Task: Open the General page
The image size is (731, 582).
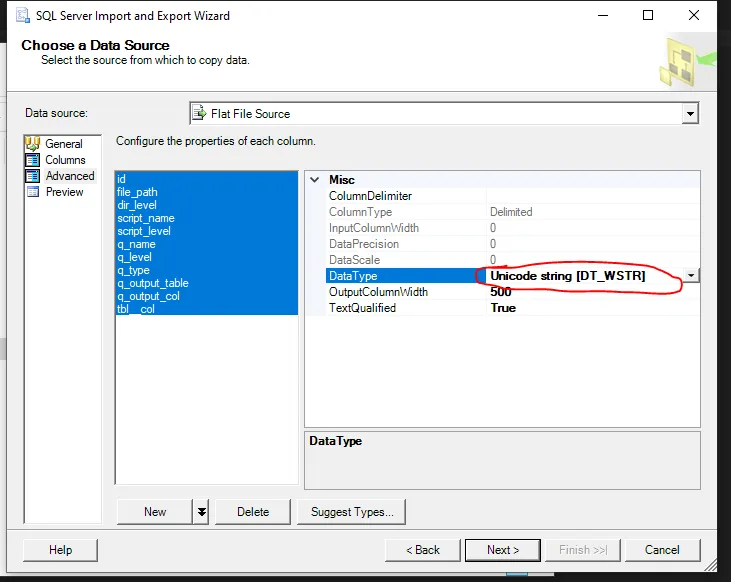Action: (x=63, y=144)
